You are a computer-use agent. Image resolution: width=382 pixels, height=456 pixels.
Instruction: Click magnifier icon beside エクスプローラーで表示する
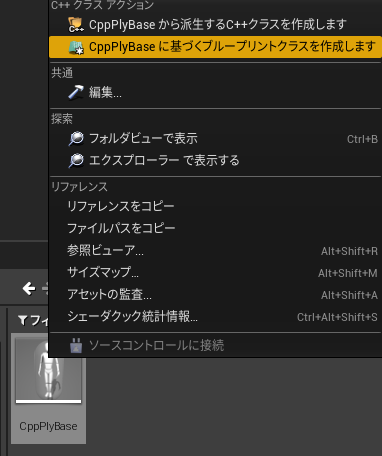[x=76, y=161]
